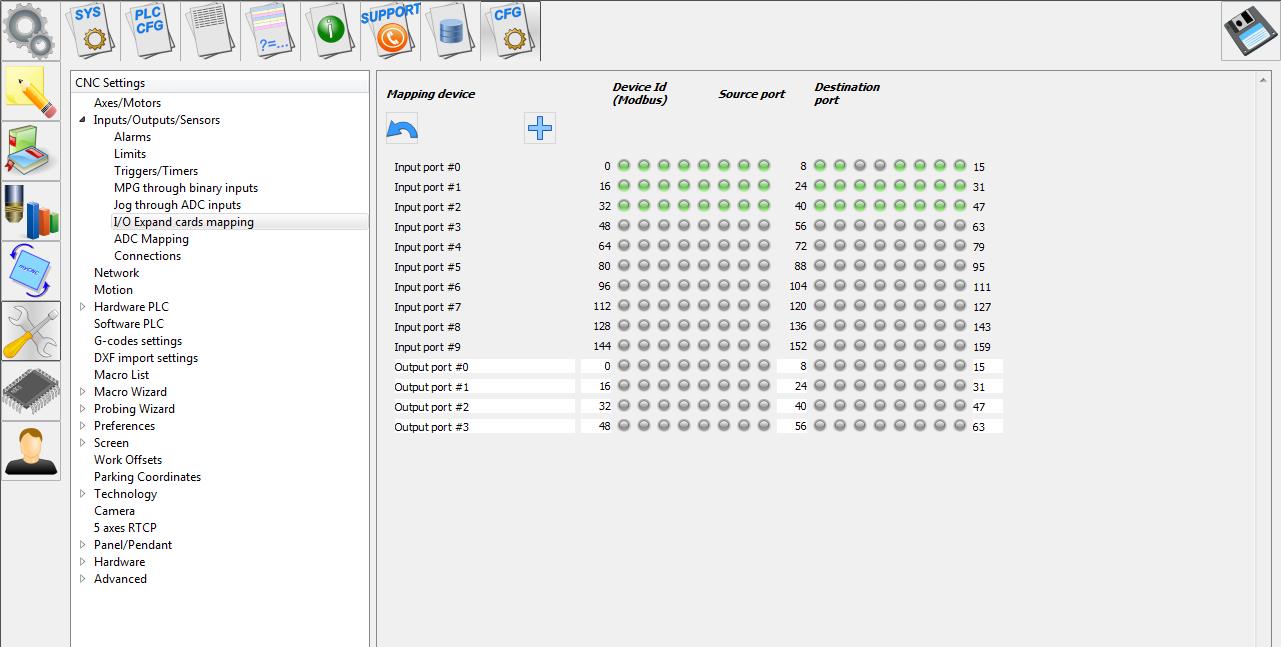Click the blue plus add mapping icon

click(540, 128)
